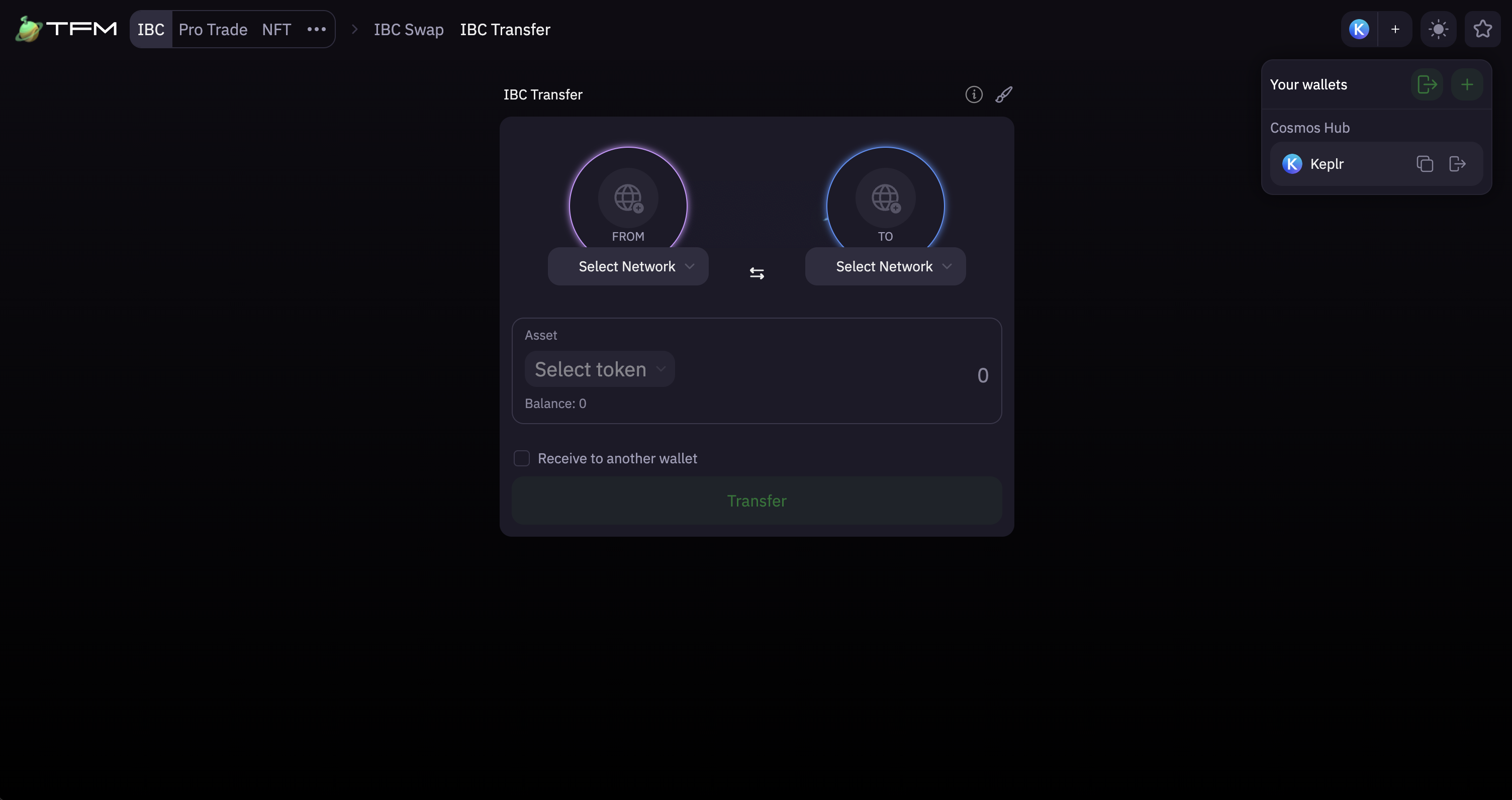Go to IBC Swap page
Image resolution: width=1512 pixels, height=800 pixels.
(409, 29)
